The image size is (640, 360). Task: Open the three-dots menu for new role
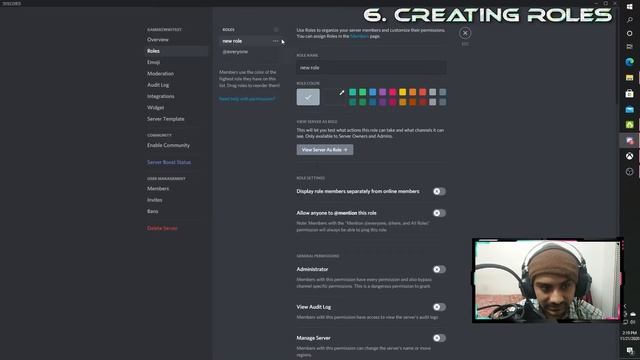[276, 41]
